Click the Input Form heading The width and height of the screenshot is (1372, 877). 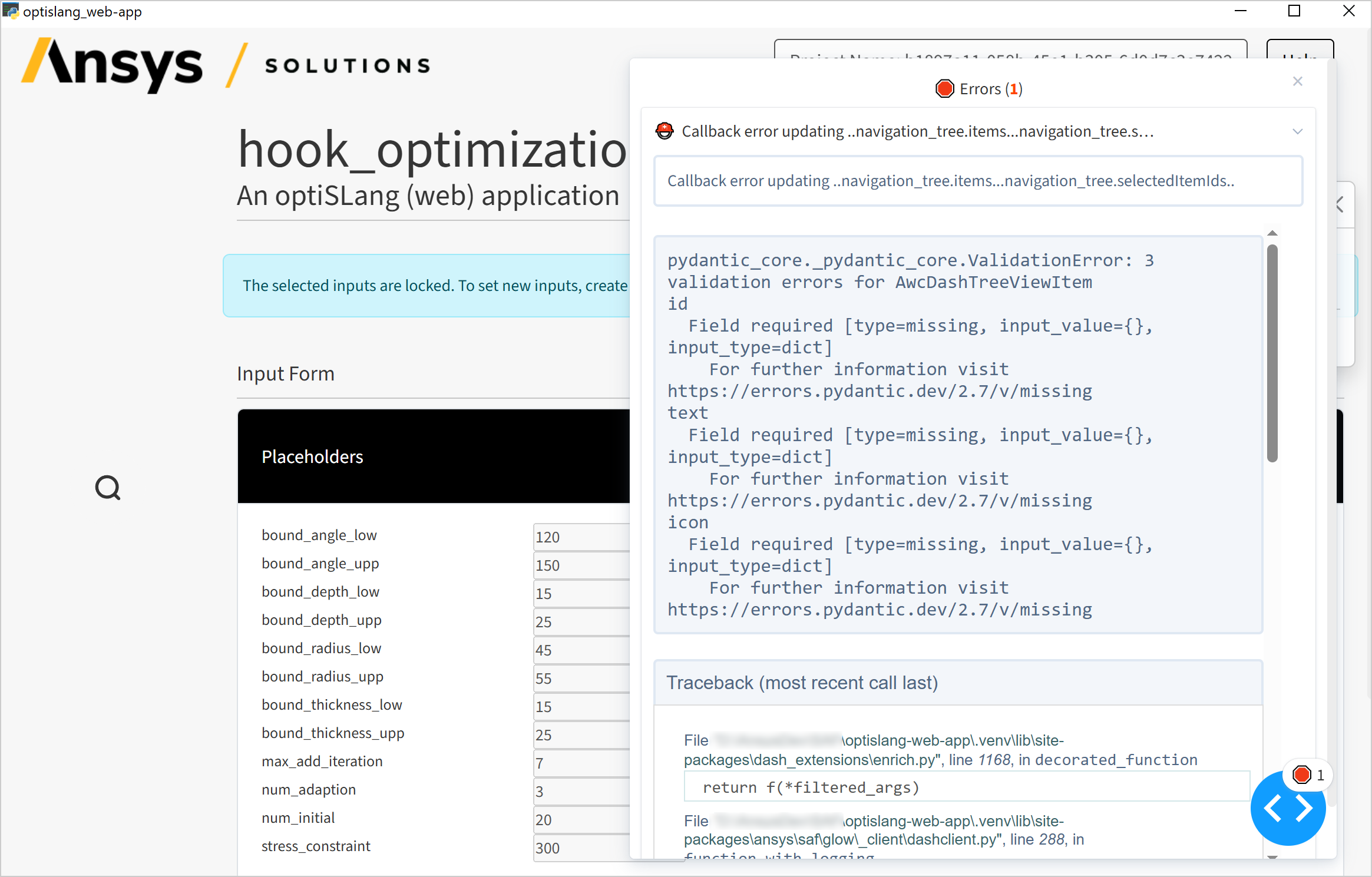click(286, 373)
